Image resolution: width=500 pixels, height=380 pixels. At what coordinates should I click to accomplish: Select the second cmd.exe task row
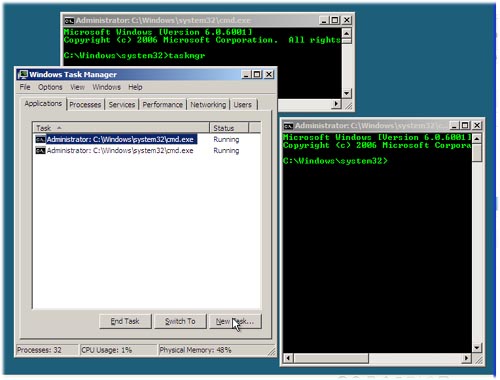coord(147,151)
